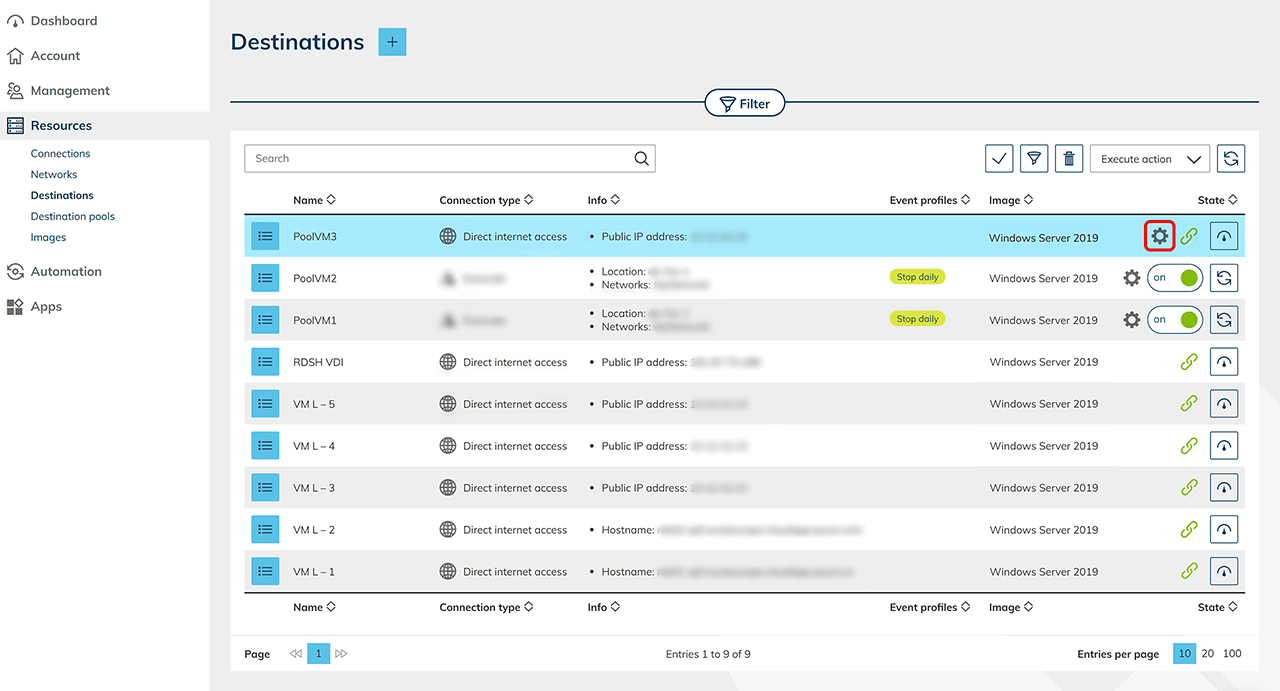This screenshot has width=1280, height=691.
Task: Click the trash delete icon in toolbar
Action: (x=1069, y=158)
